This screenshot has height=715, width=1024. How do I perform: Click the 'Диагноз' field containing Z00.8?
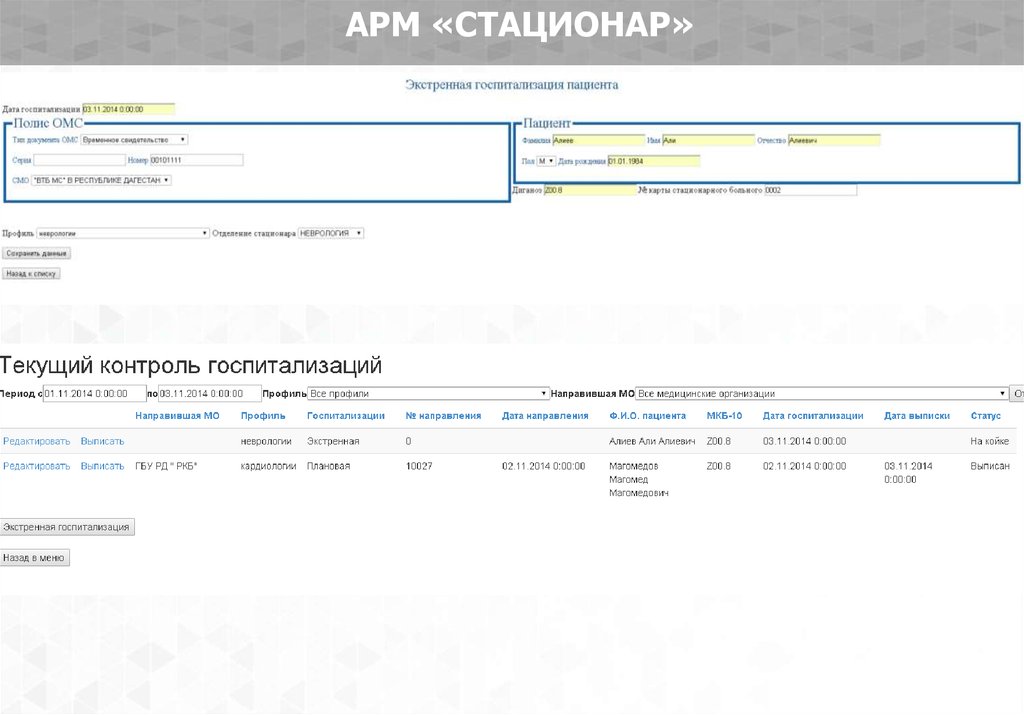point(588,190)
